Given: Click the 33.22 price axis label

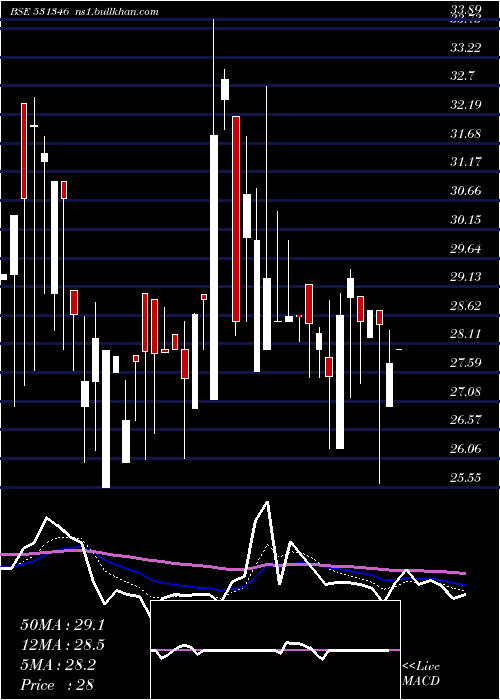Looking at the screenshot, I should coord(466,48).
